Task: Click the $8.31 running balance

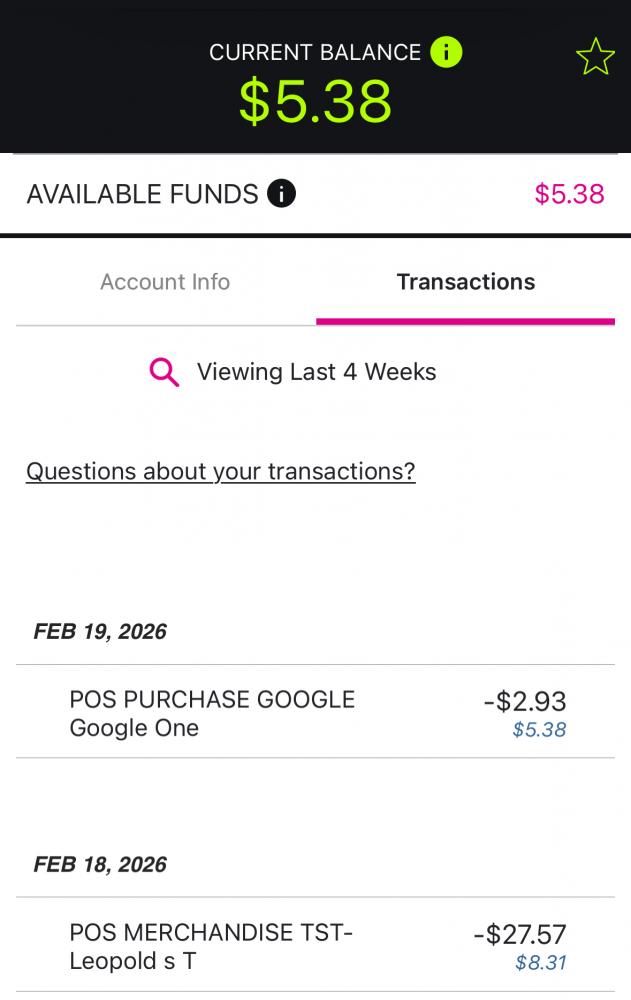Action: tap(540, 963)
